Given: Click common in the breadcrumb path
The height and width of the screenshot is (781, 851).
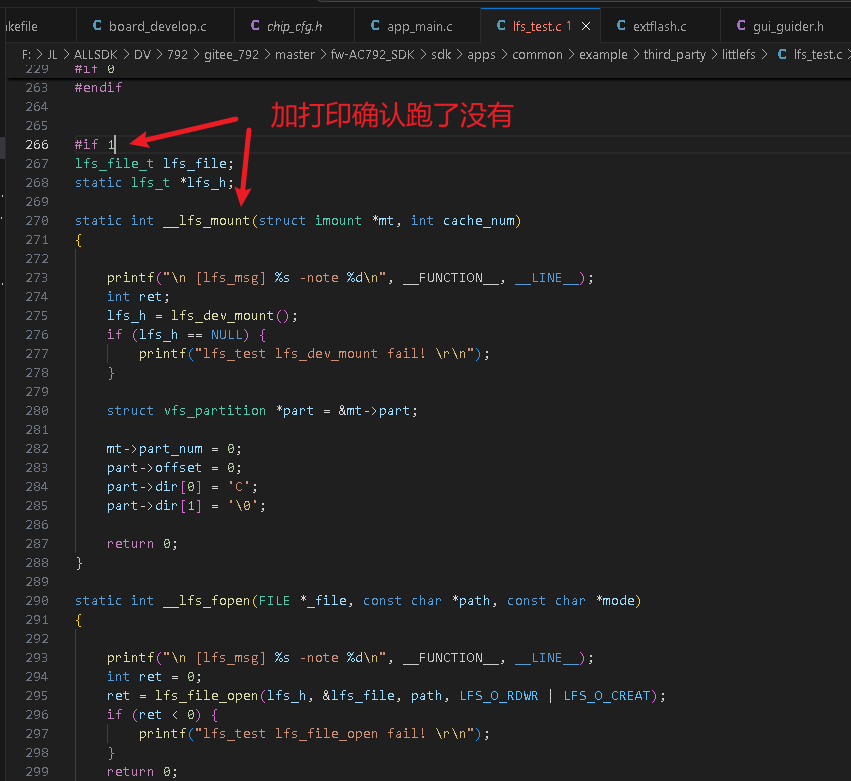Looking at the screenshot, I should click(x=537, y=55).
